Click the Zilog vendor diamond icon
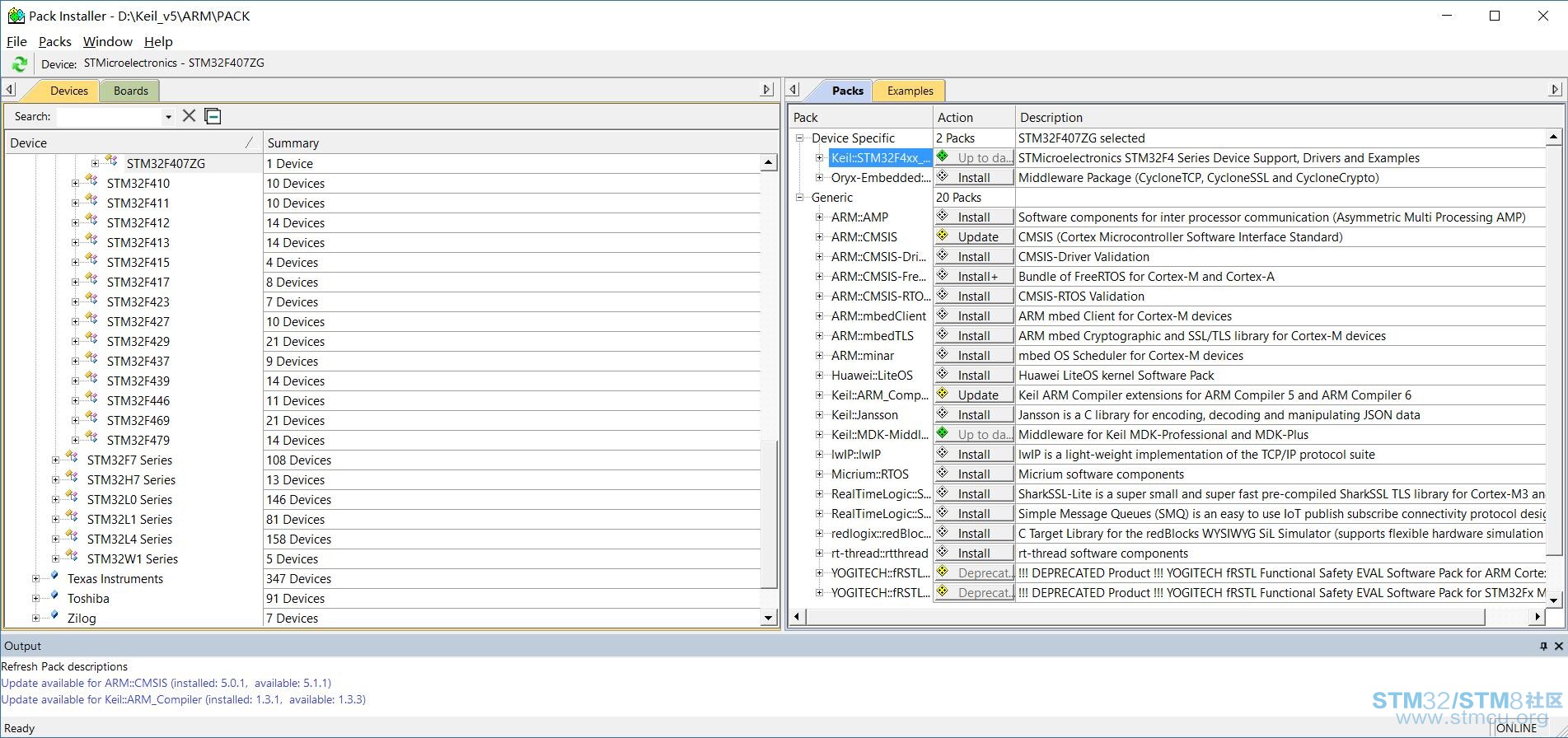 [54, 616]
